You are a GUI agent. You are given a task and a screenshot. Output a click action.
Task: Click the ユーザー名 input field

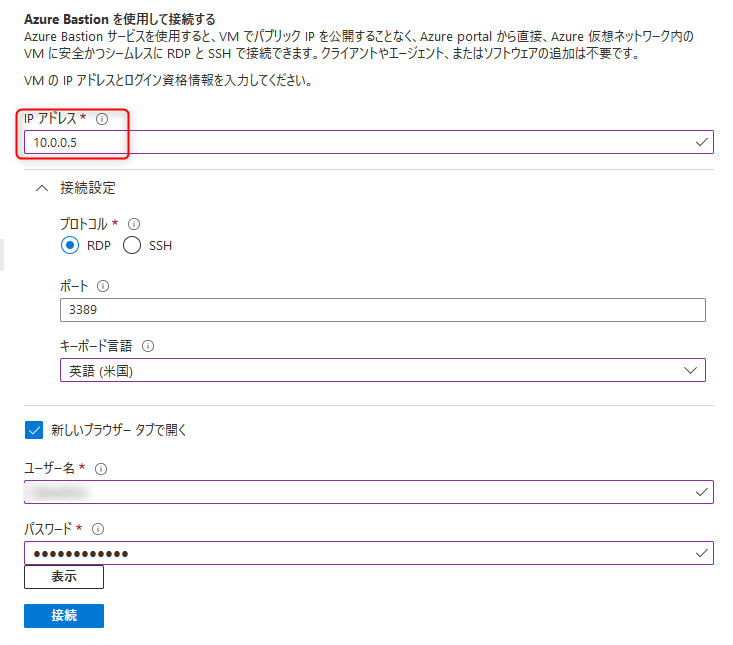coord(368,492)
